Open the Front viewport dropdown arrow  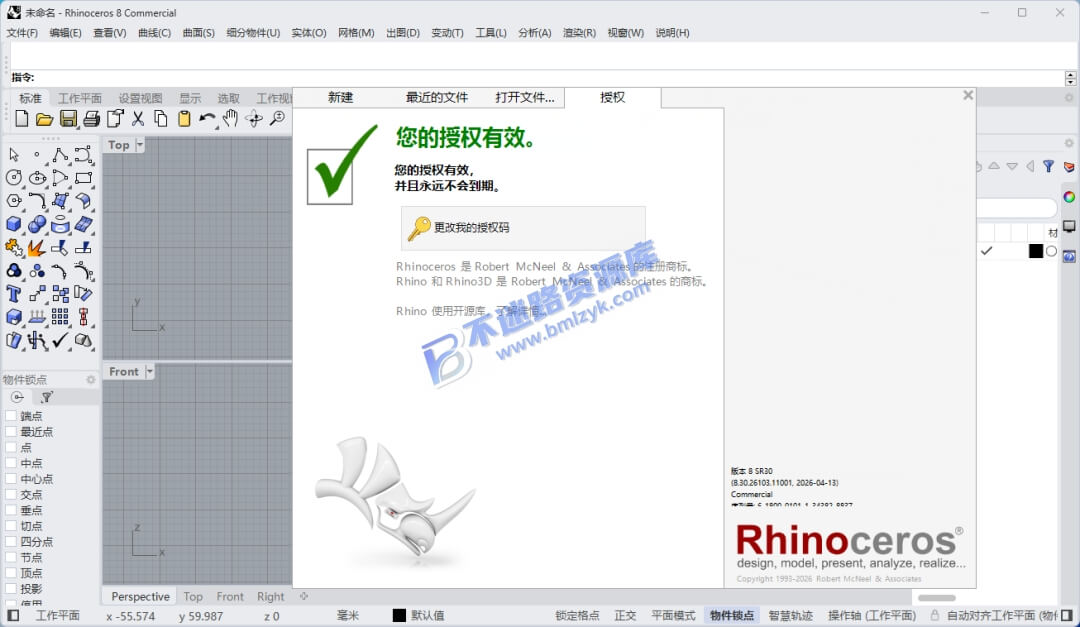click(149, 371)
